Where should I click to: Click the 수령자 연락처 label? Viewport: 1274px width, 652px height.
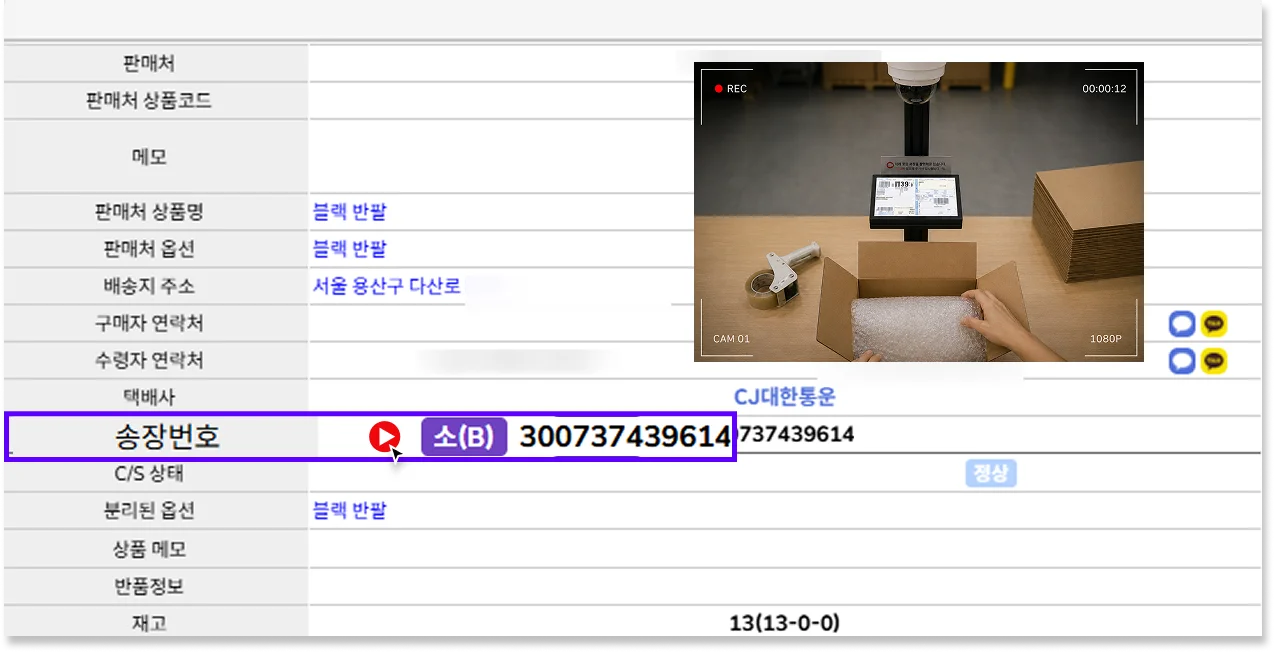[148, 360]
